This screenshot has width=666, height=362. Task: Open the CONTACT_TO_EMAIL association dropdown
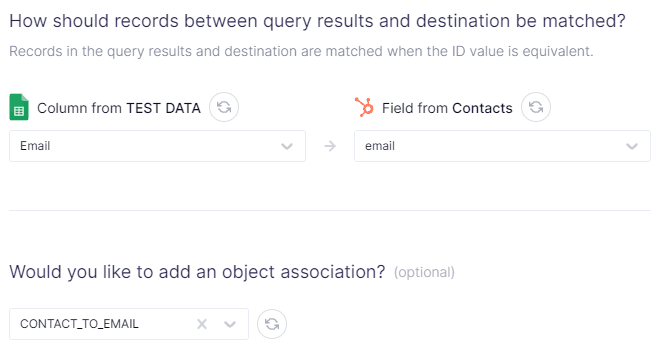point(129,324)
